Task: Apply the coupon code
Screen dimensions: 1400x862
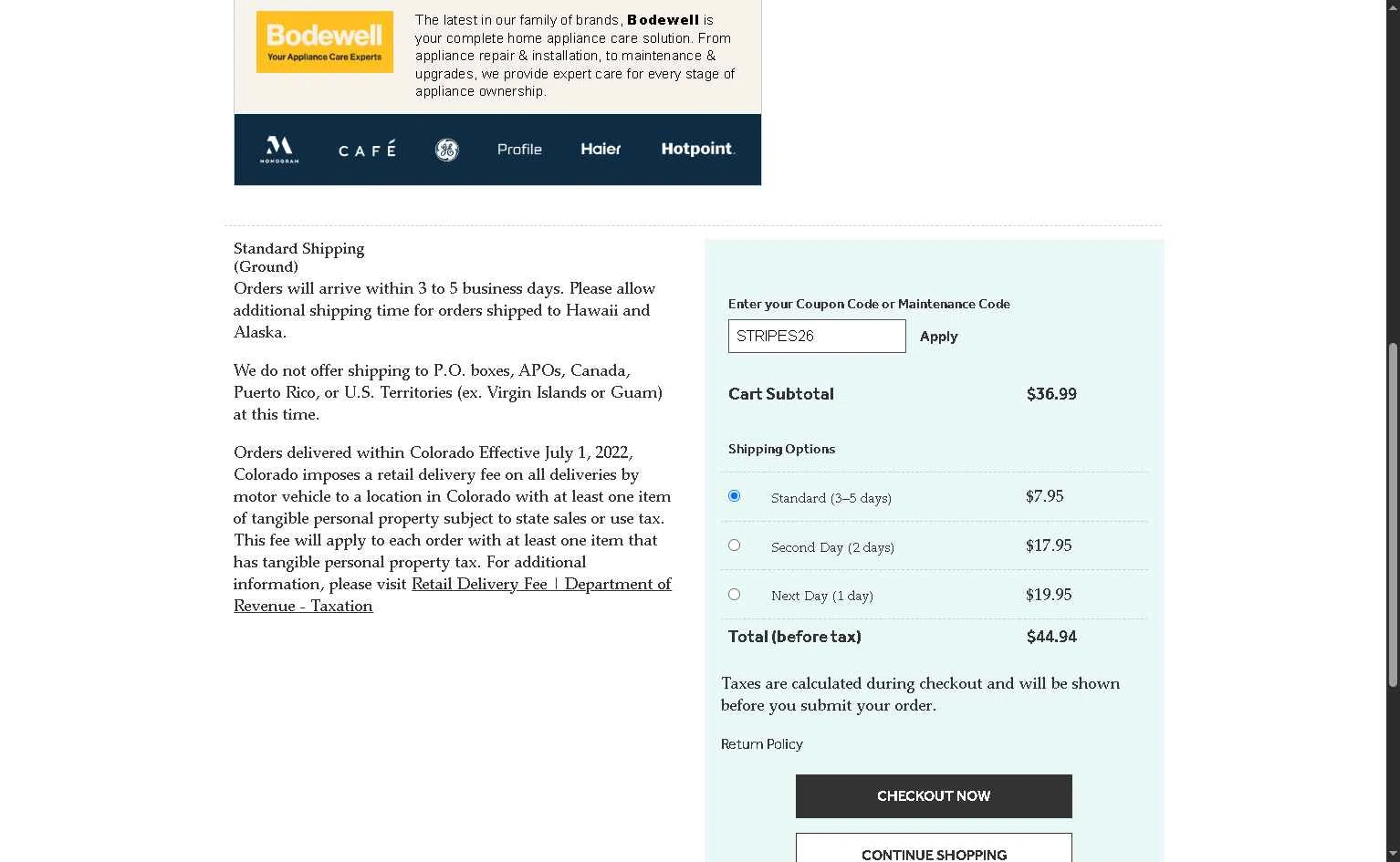Action: (x=938, y=337)
